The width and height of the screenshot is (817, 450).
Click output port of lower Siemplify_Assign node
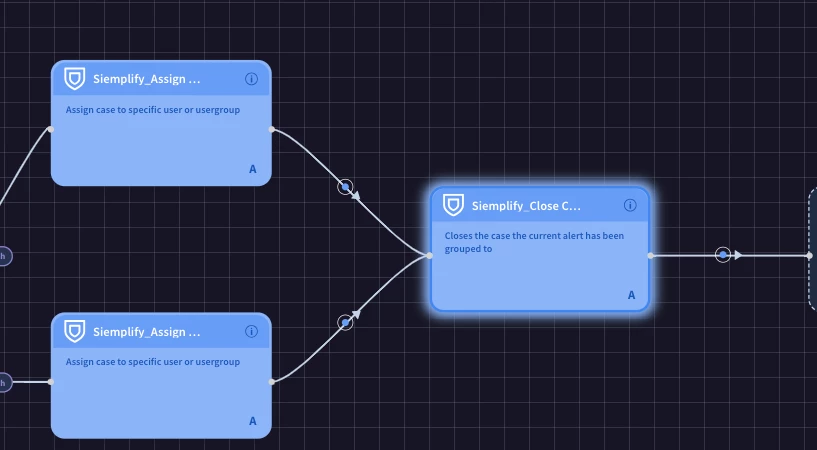click(271, 382)
